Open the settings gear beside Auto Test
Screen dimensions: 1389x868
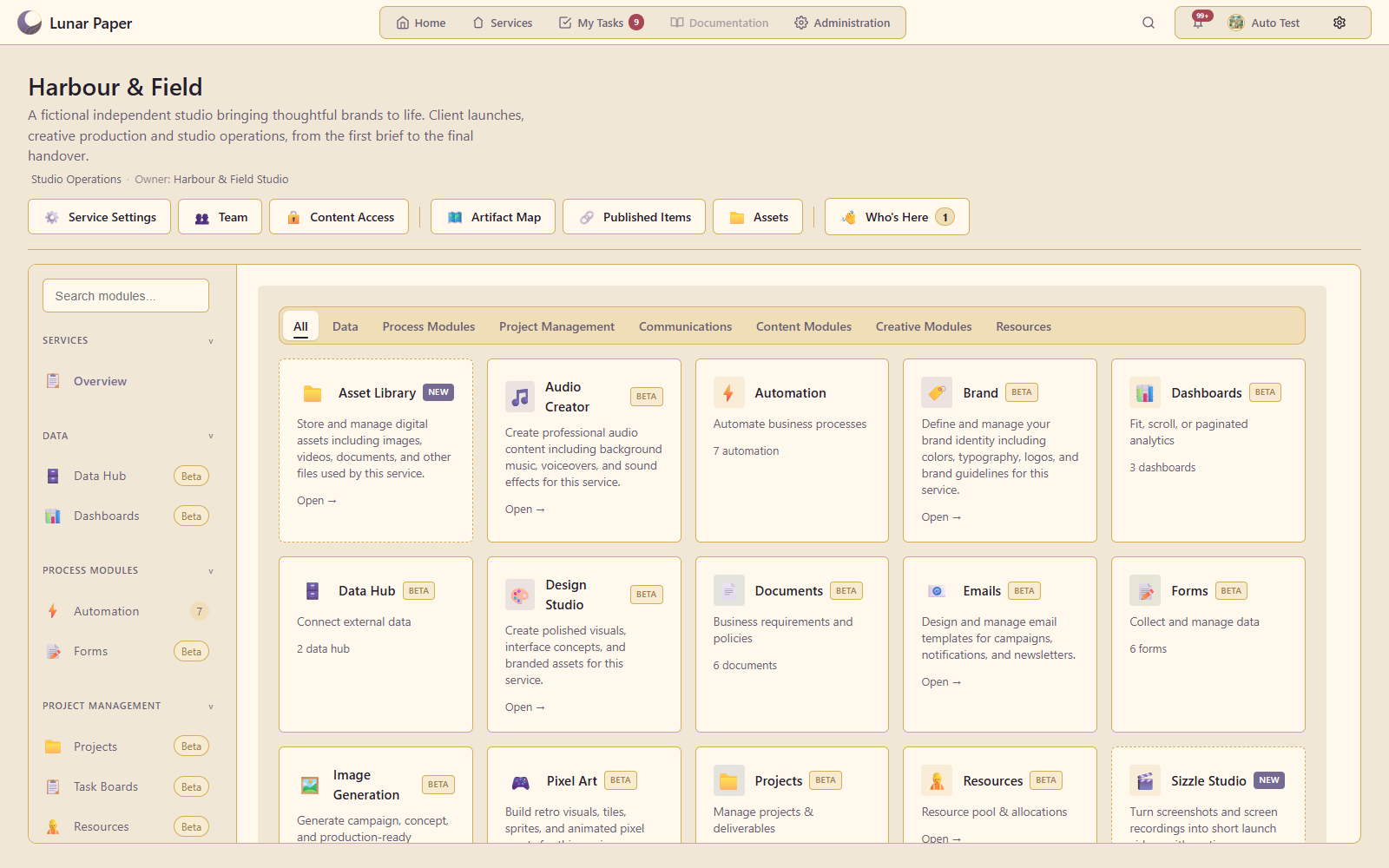[x=1340, y=23]
